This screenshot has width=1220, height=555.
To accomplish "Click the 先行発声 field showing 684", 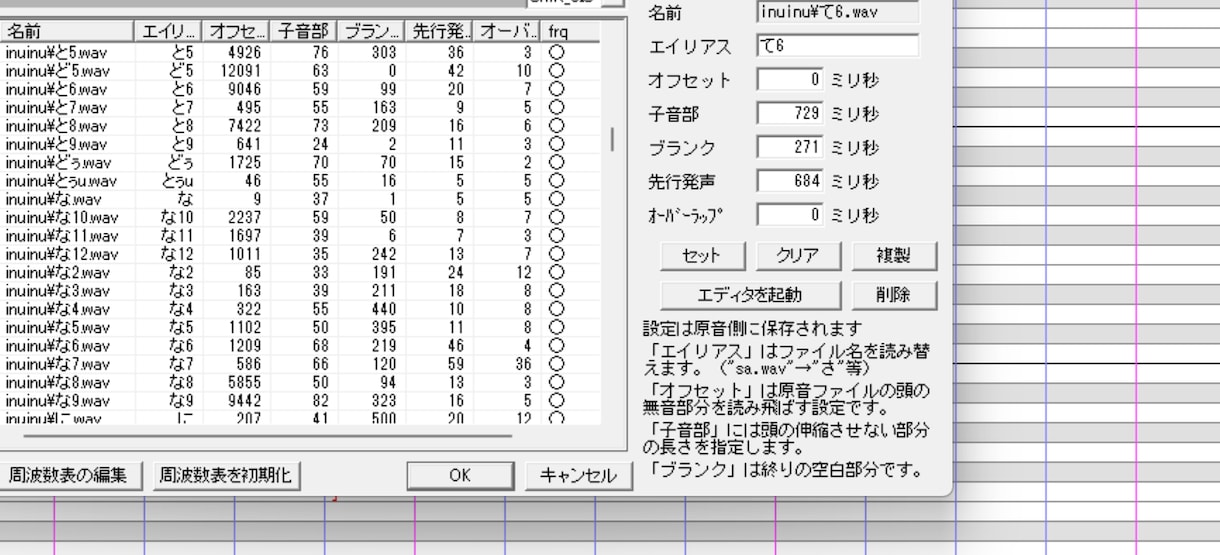I will (x=791, y=181).
